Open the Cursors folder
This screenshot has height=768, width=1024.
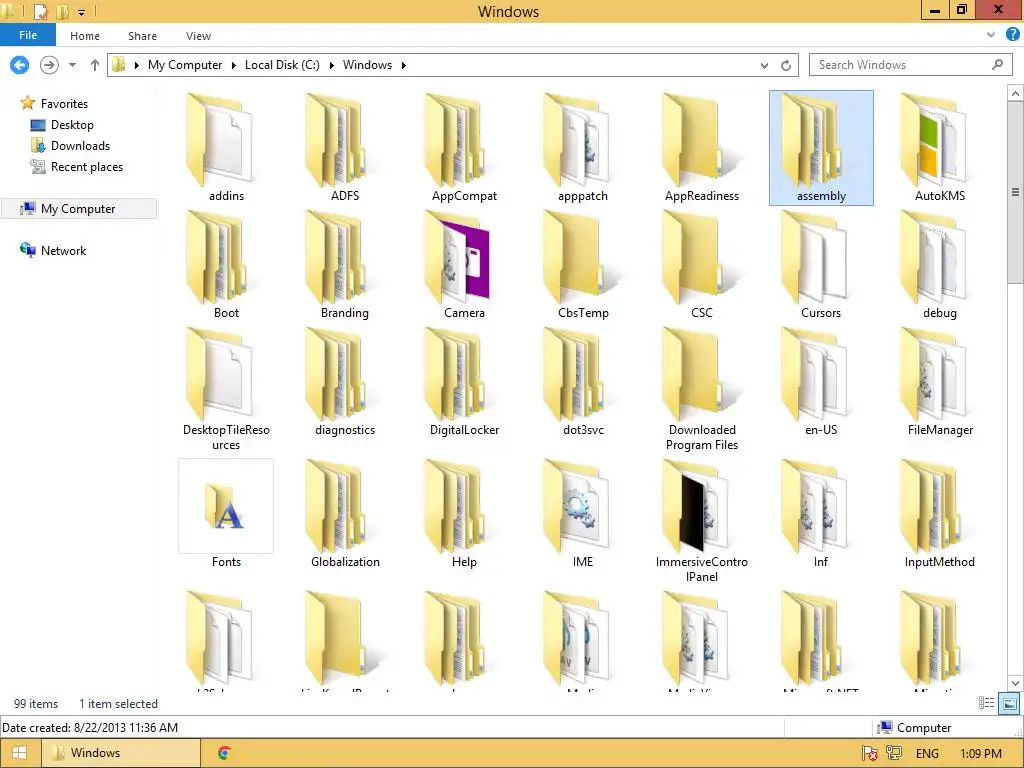click(821, 264)
